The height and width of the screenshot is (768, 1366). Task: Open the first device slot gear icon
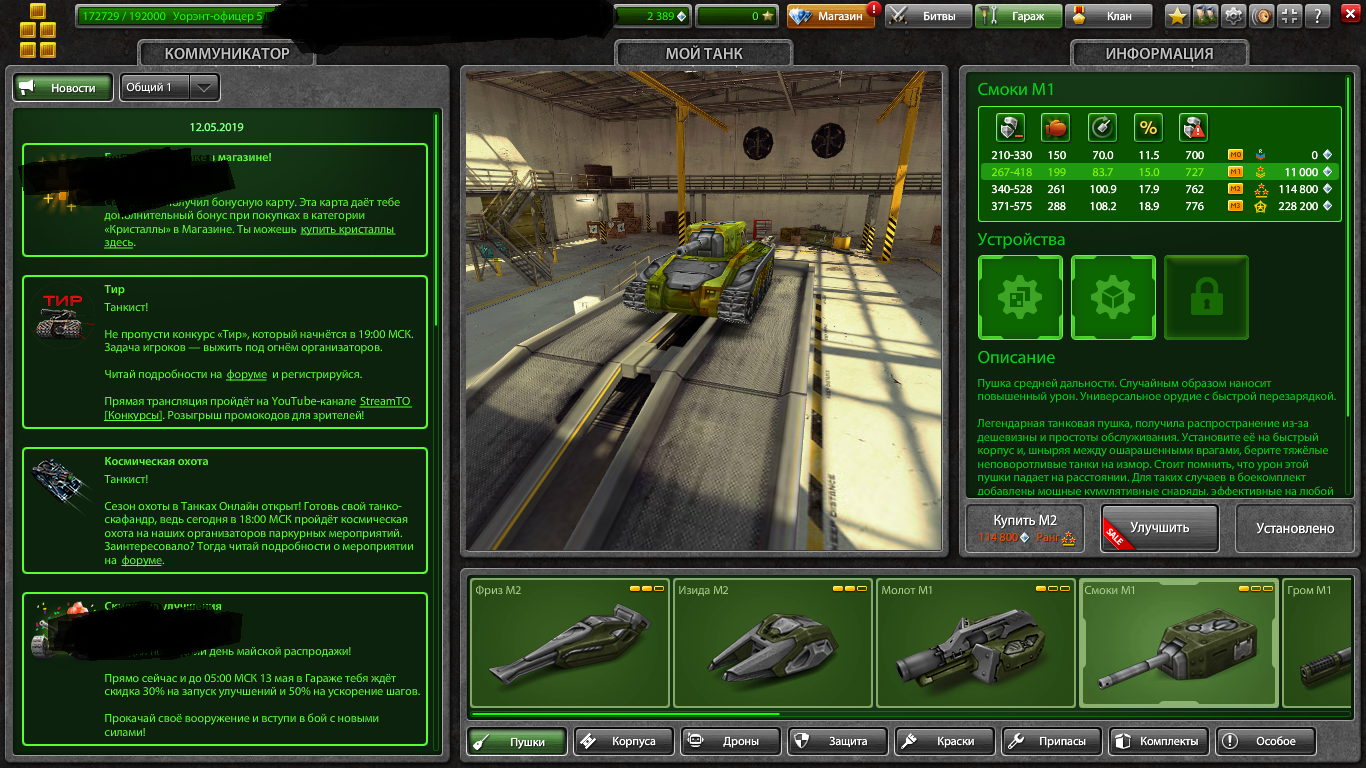click(1020, 298)
